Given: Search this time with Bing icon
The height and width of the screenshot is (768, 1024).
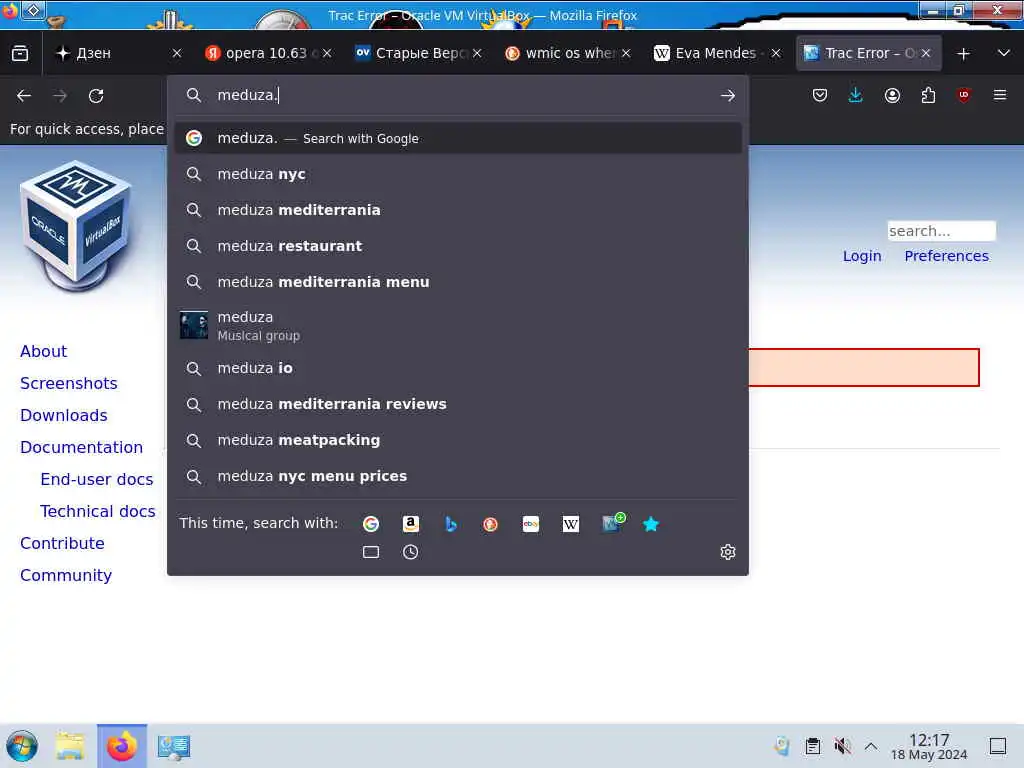Looking at the screenshot, I should click(451, 524).
